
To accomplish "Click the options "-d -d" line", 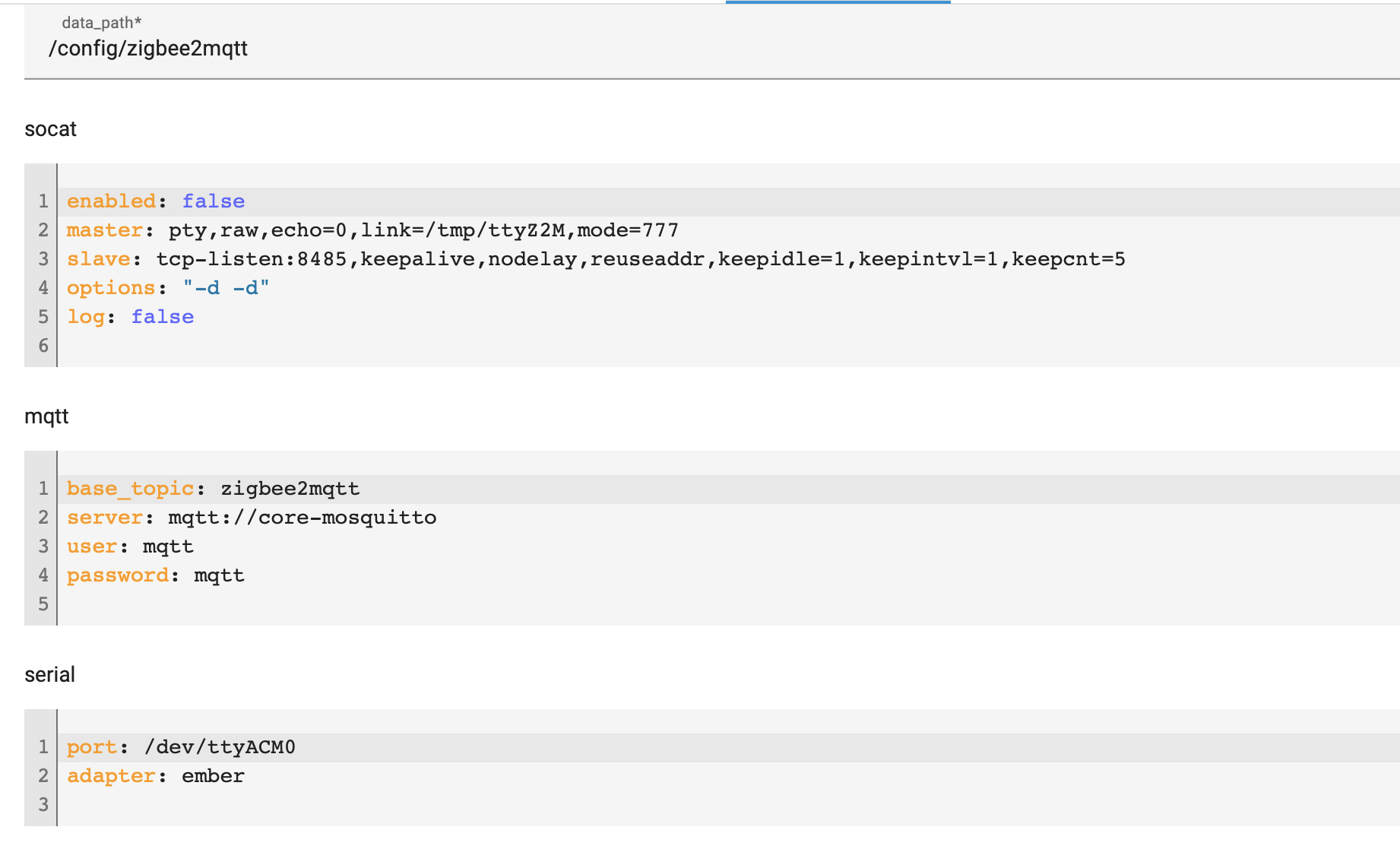I will tap(729, 288).
